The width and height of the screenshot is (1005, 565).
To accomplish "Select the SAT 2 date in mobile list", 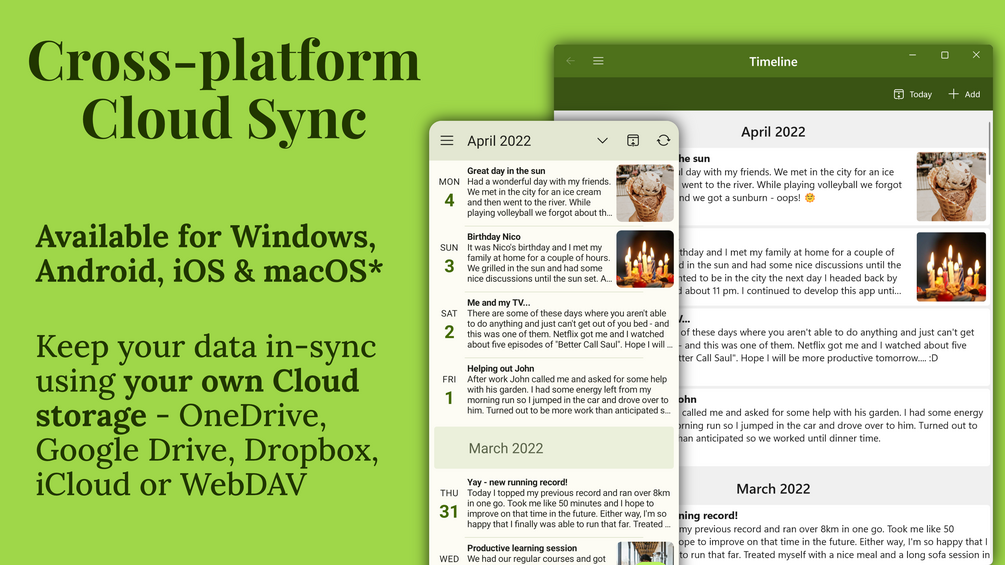I will click(449, 325).
